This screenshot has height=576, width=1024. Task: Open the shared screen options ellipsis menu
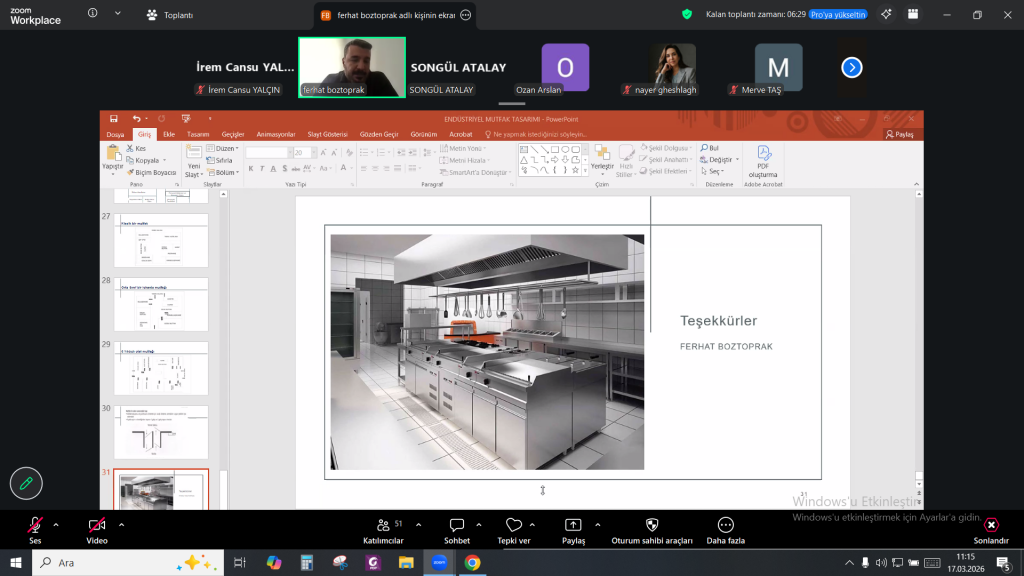pos(465,15)
